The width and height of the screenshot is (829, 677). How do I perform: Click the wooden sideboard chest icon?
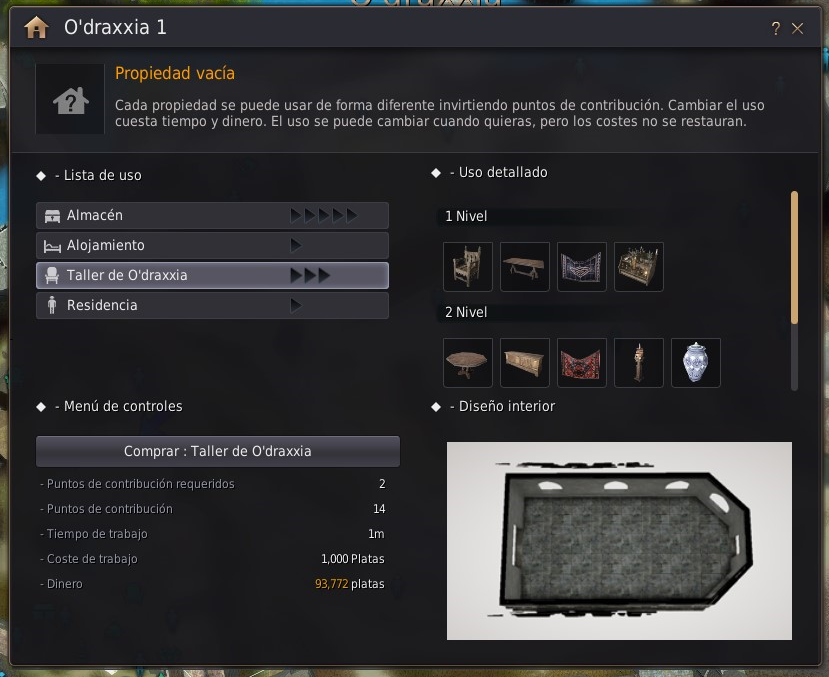[x=524, y=363]
